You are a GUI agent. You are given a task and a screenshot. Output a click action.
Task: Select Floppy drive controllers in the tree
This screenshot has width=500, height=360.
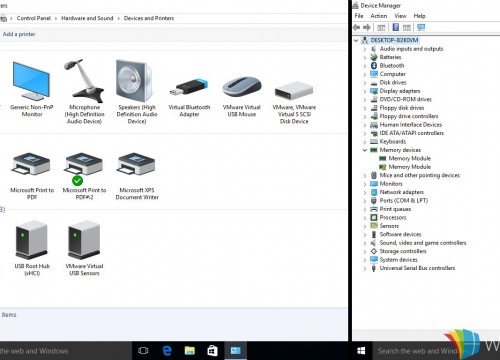pos(409,116)
